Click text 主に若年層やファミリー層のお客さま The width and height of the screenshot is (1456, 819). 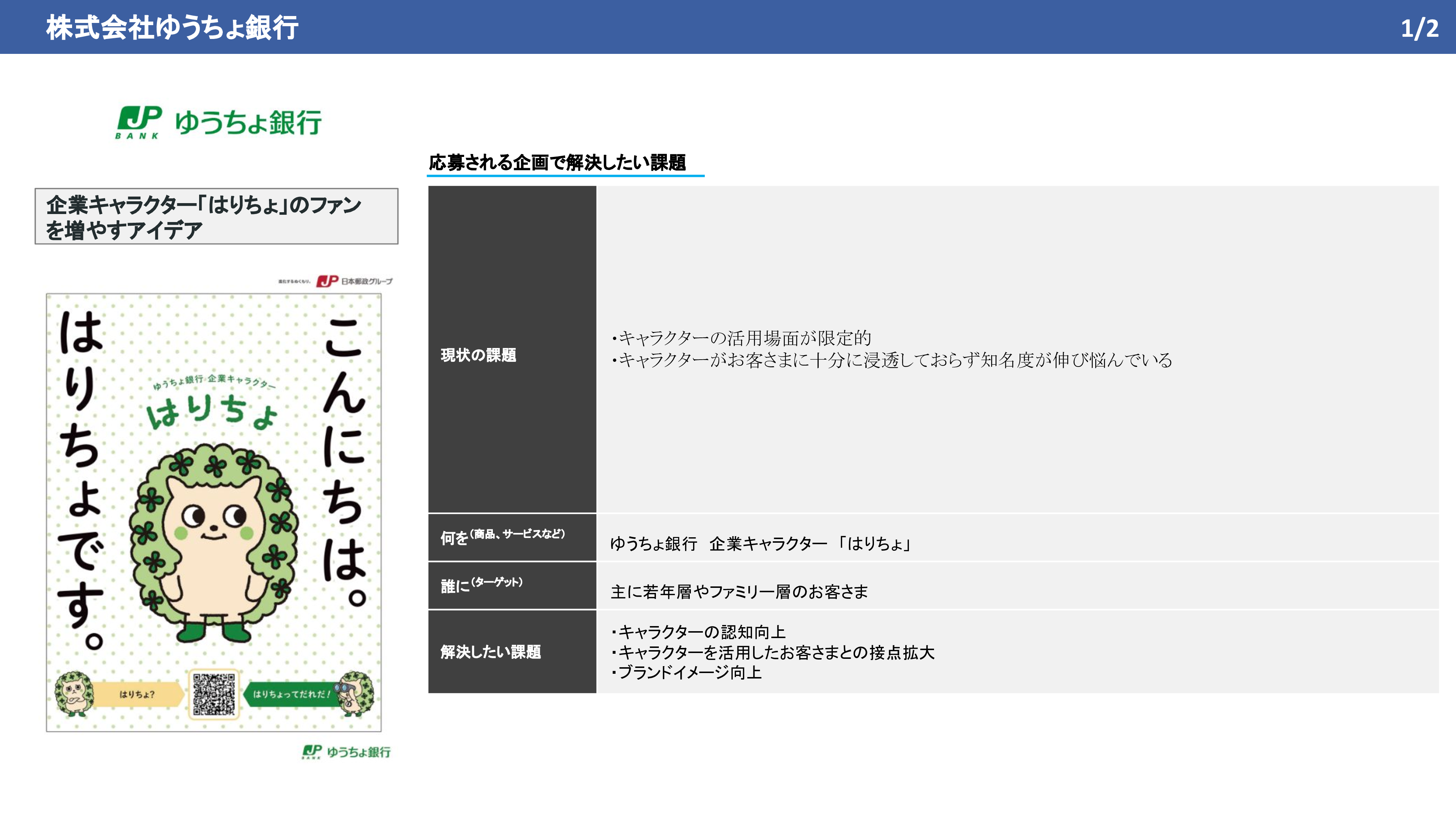pyautogui.click(x=739, y=592)
